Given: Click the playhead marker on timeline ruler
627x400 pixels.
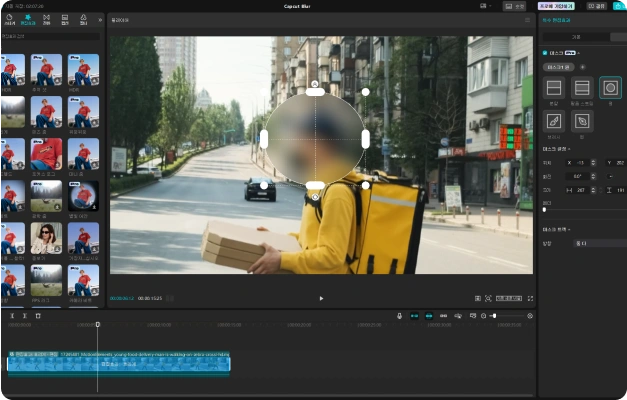Looking at the screenshot, I should (x=98, y=324).
